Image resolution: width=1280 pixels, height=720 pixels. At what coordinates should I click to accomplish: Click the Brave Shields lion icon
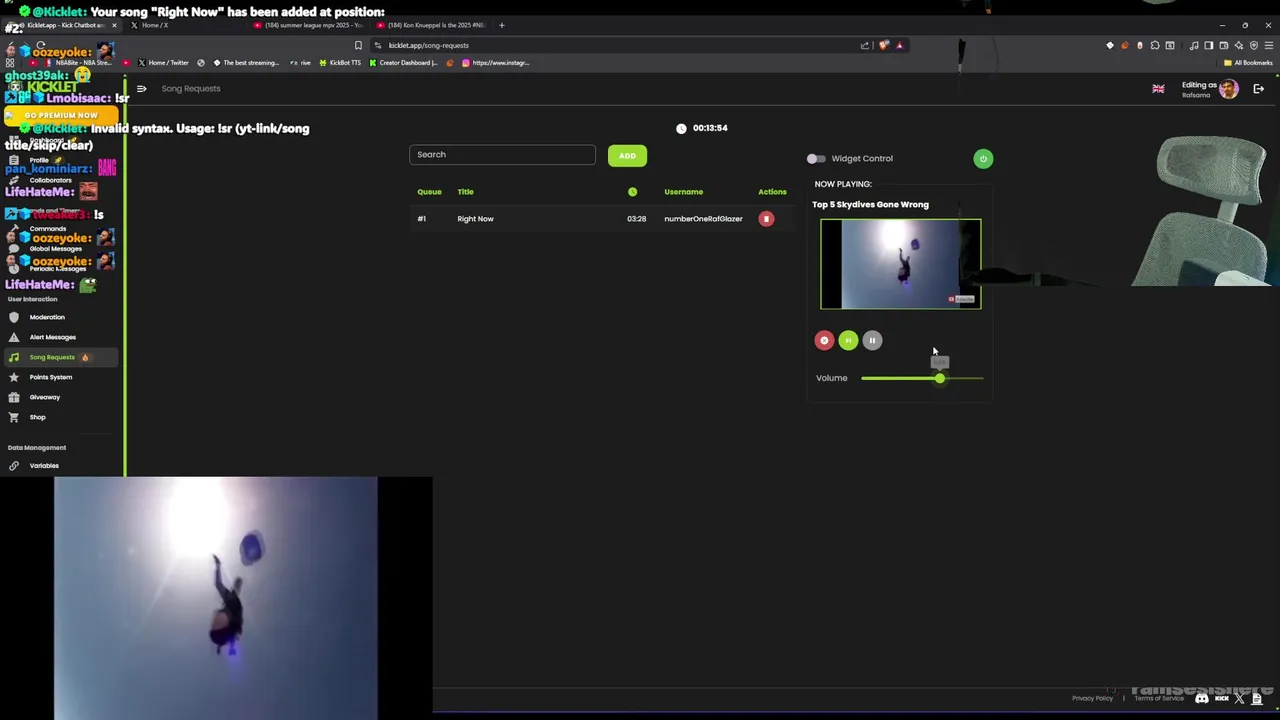884,45
